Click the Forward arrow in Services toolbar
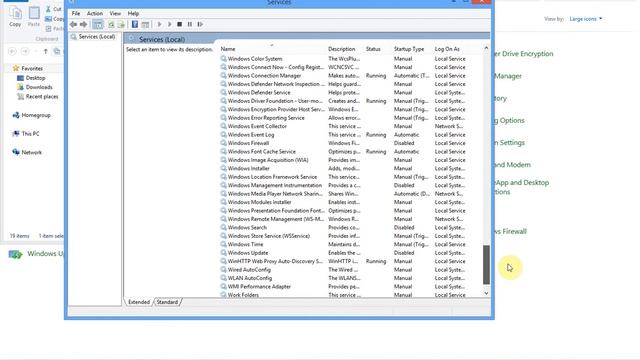Viewport: 640px width, 360px height. coord(83,24)
